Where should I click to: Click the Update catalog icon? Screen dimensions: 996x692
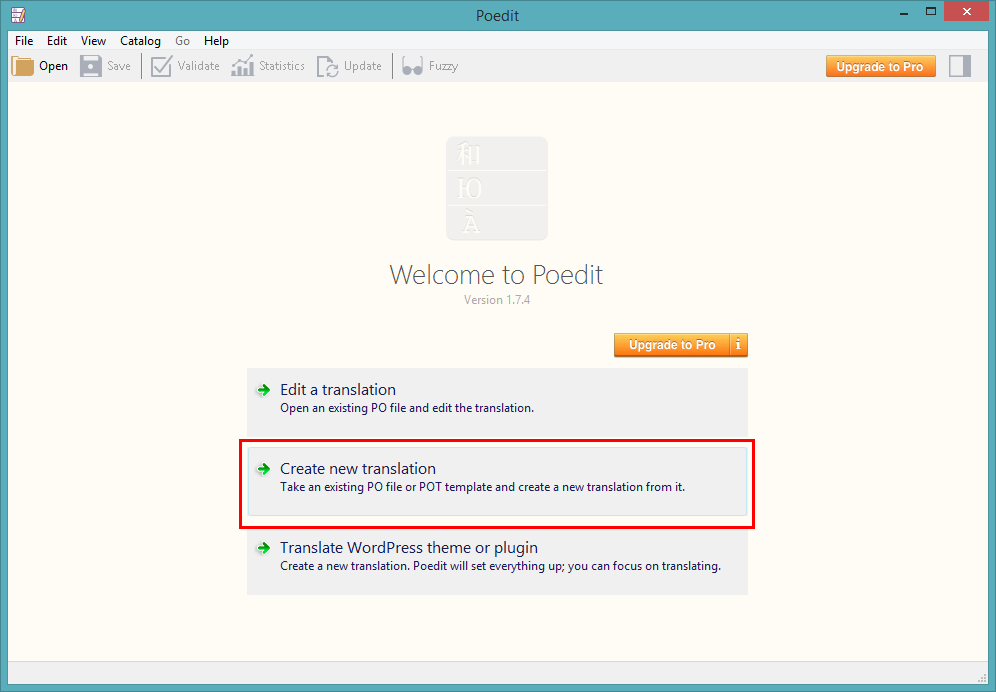(x=327, y=66)
